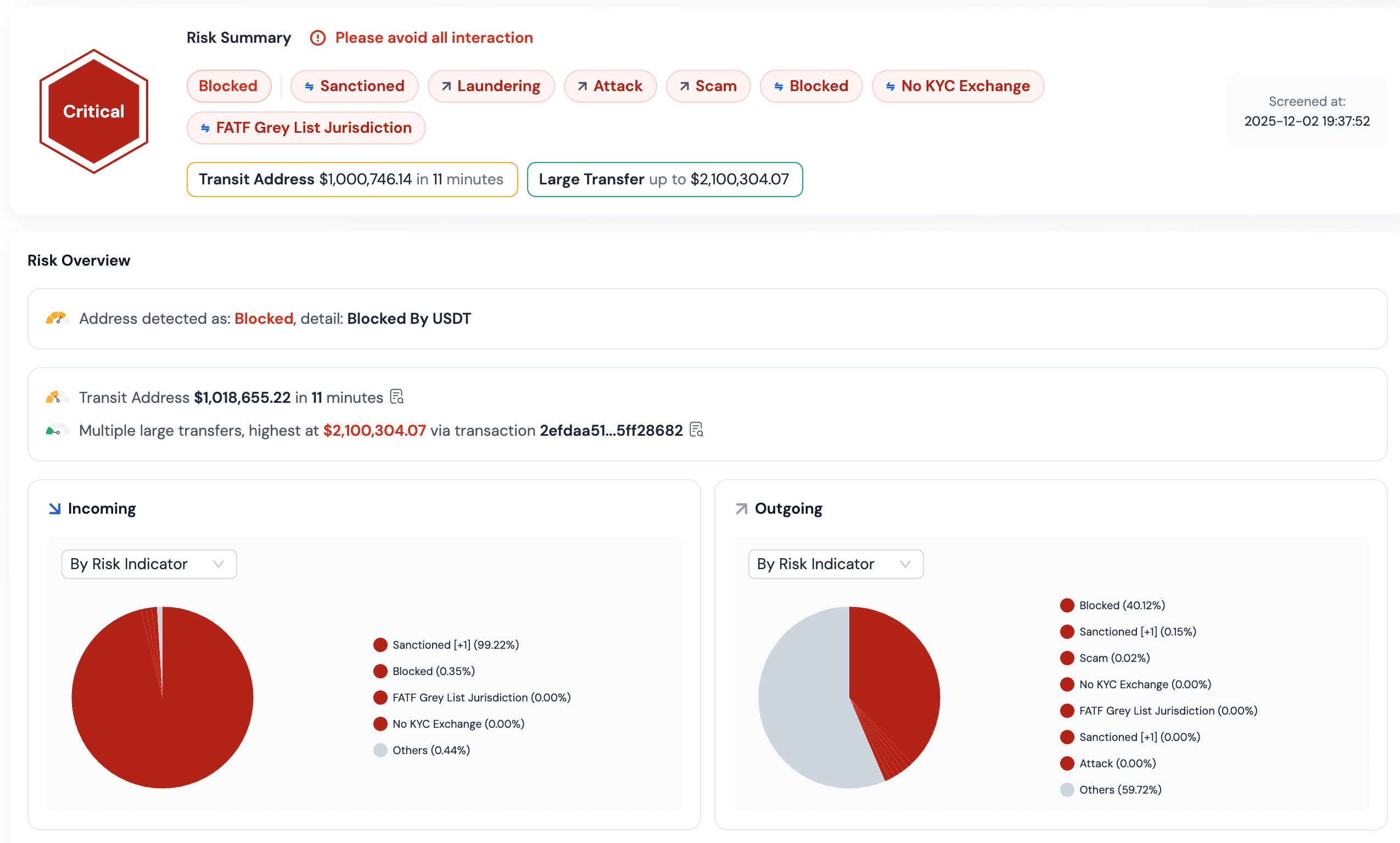Open large transfer transaction details icon

(x=696, y=429)
